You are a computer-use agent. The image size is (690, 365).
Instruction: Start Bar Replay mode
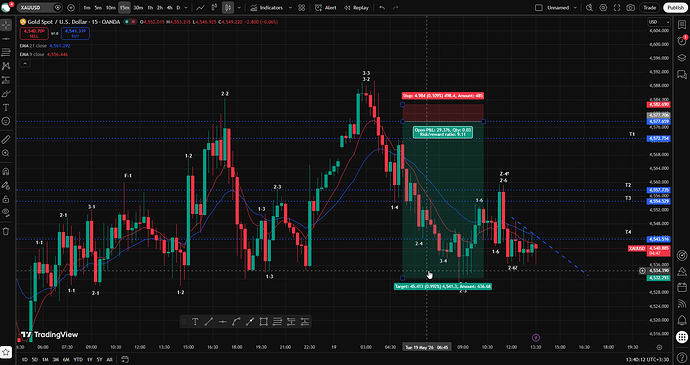(x=356, y=7)
